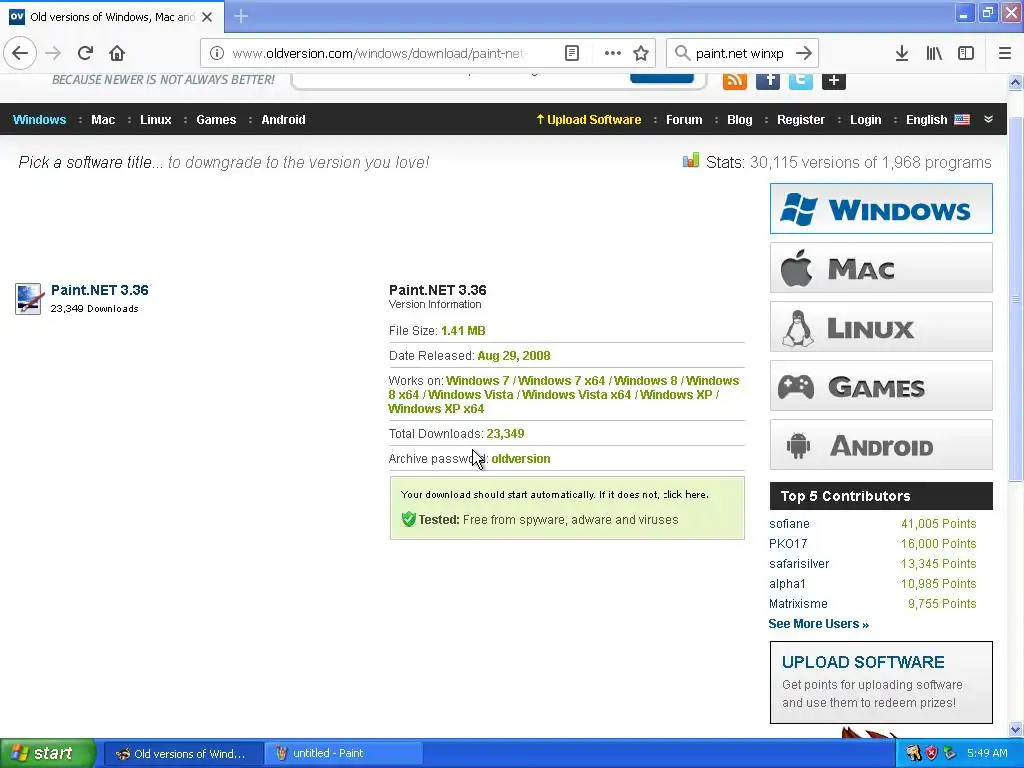Click the Paint.NET program icon thumbnail
1024x768 pixels.
pyautogui.click(x=28, y=299)
